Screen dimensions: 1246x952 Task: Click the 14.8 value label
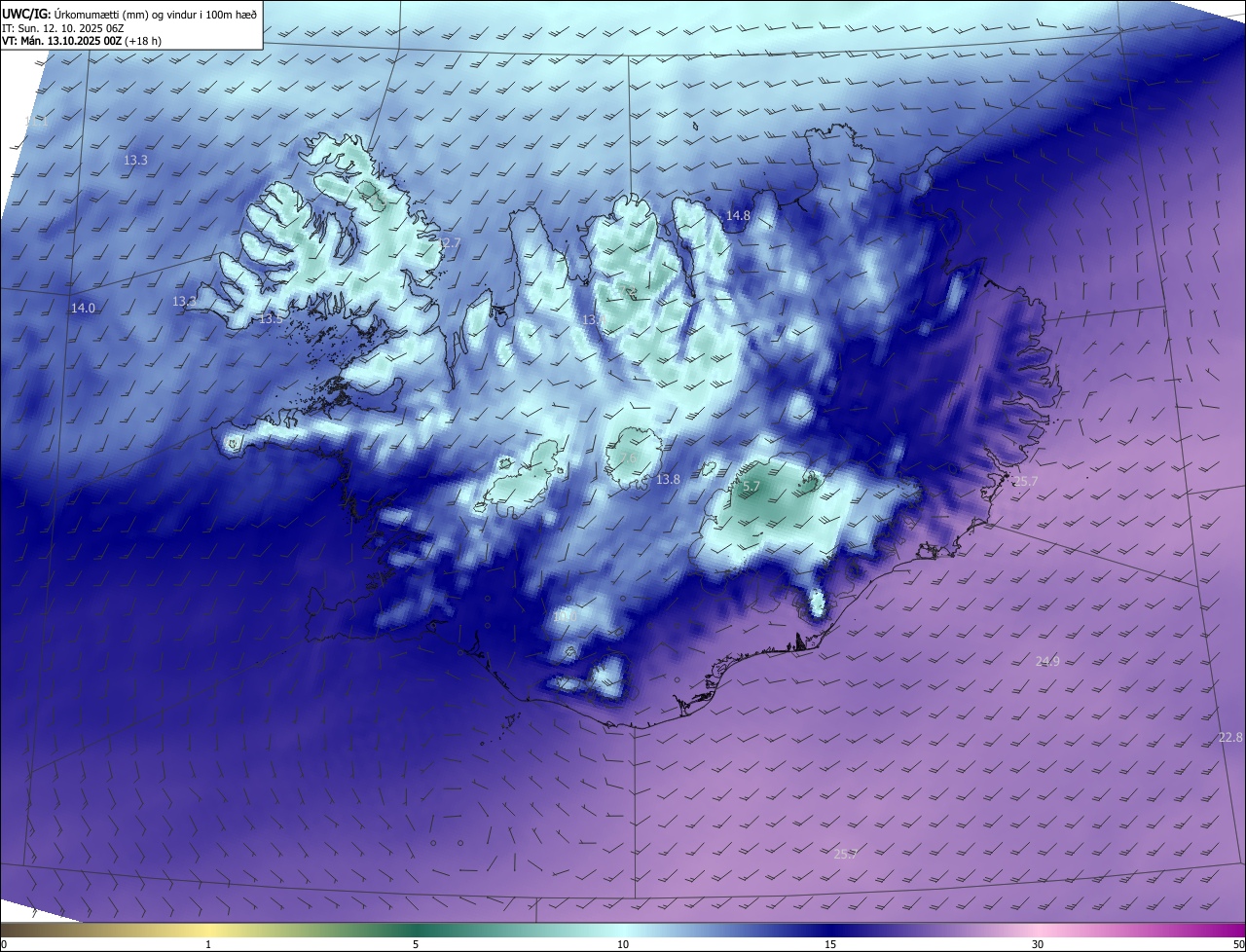click(x=738, y=216)
